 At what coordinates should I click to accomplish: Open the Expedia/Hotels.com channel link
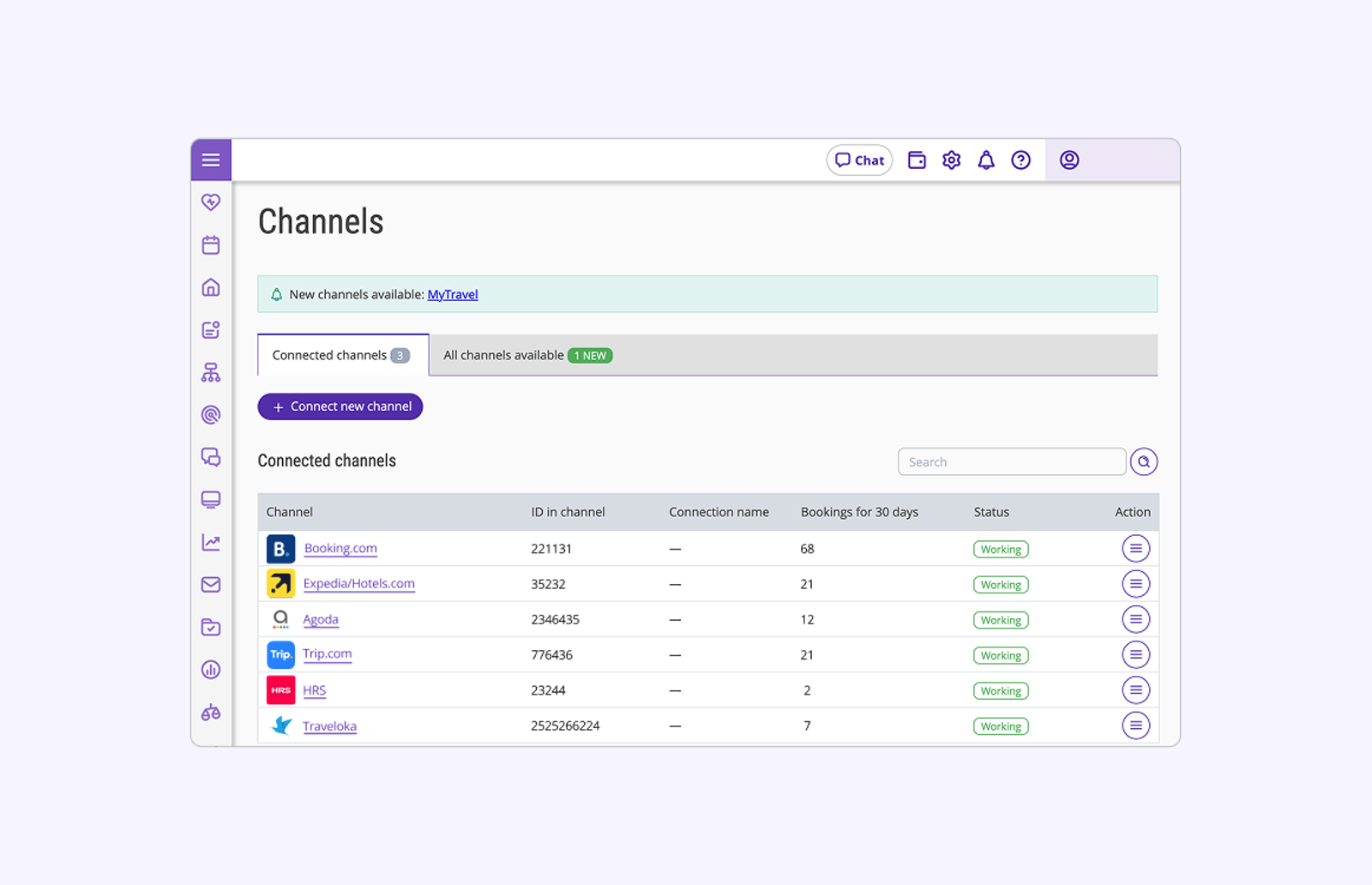pos(358,584)
